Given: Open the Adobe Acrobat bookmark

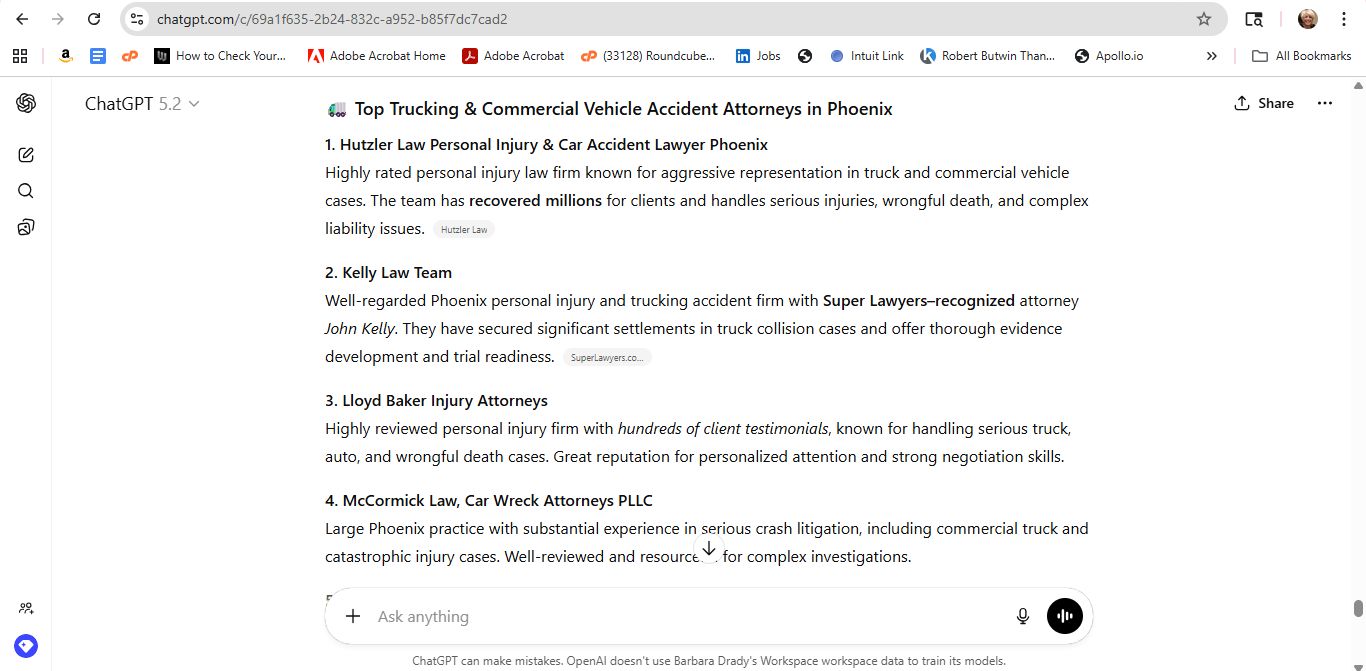Looking at the screenshot, I should point(513,56).
